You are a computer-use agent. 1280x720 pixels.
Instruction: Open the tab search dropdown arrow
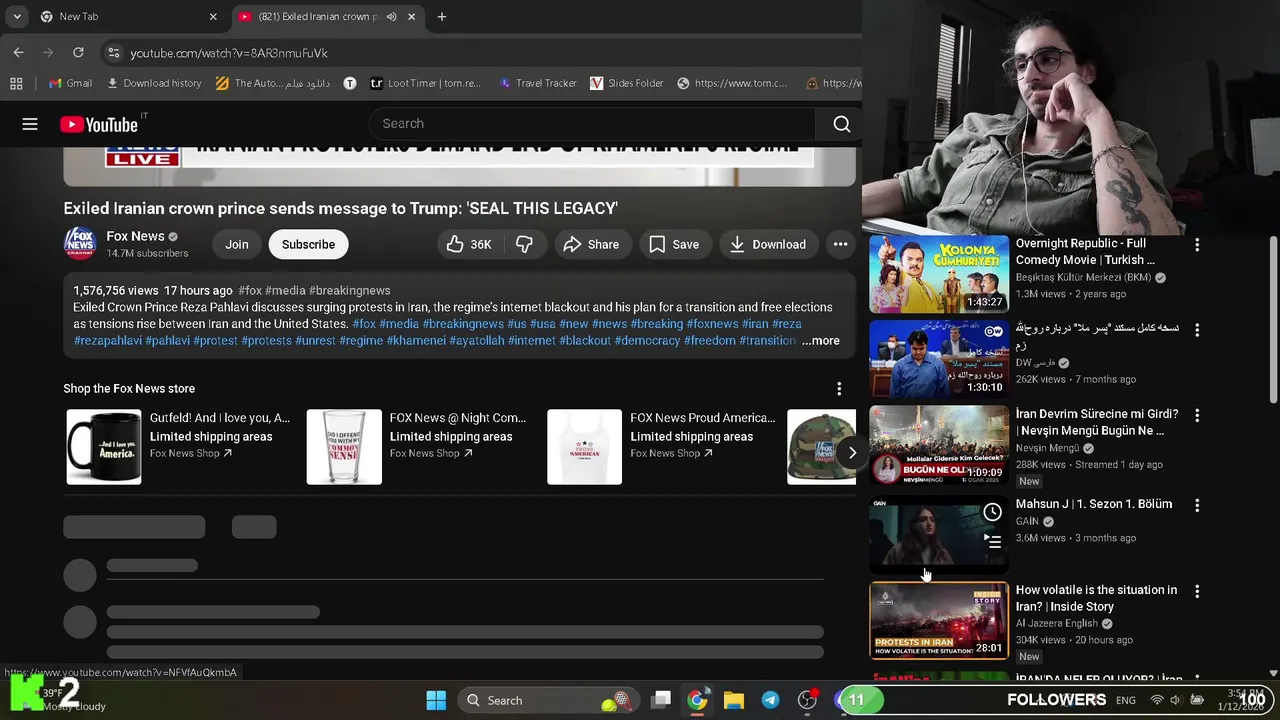tap(17, 17)
